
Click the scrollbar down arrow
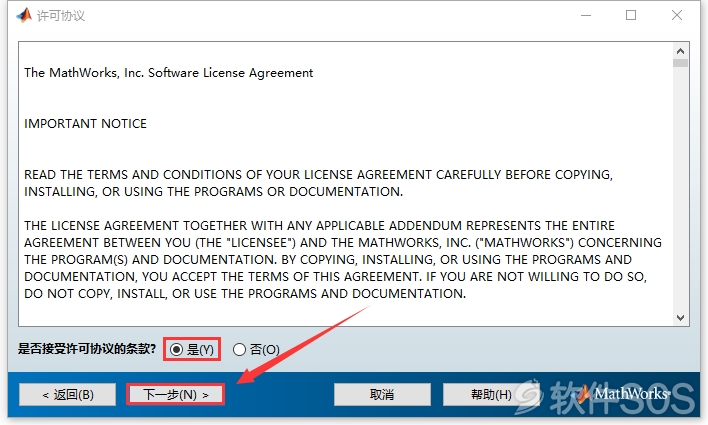click(x=680, y=318)
